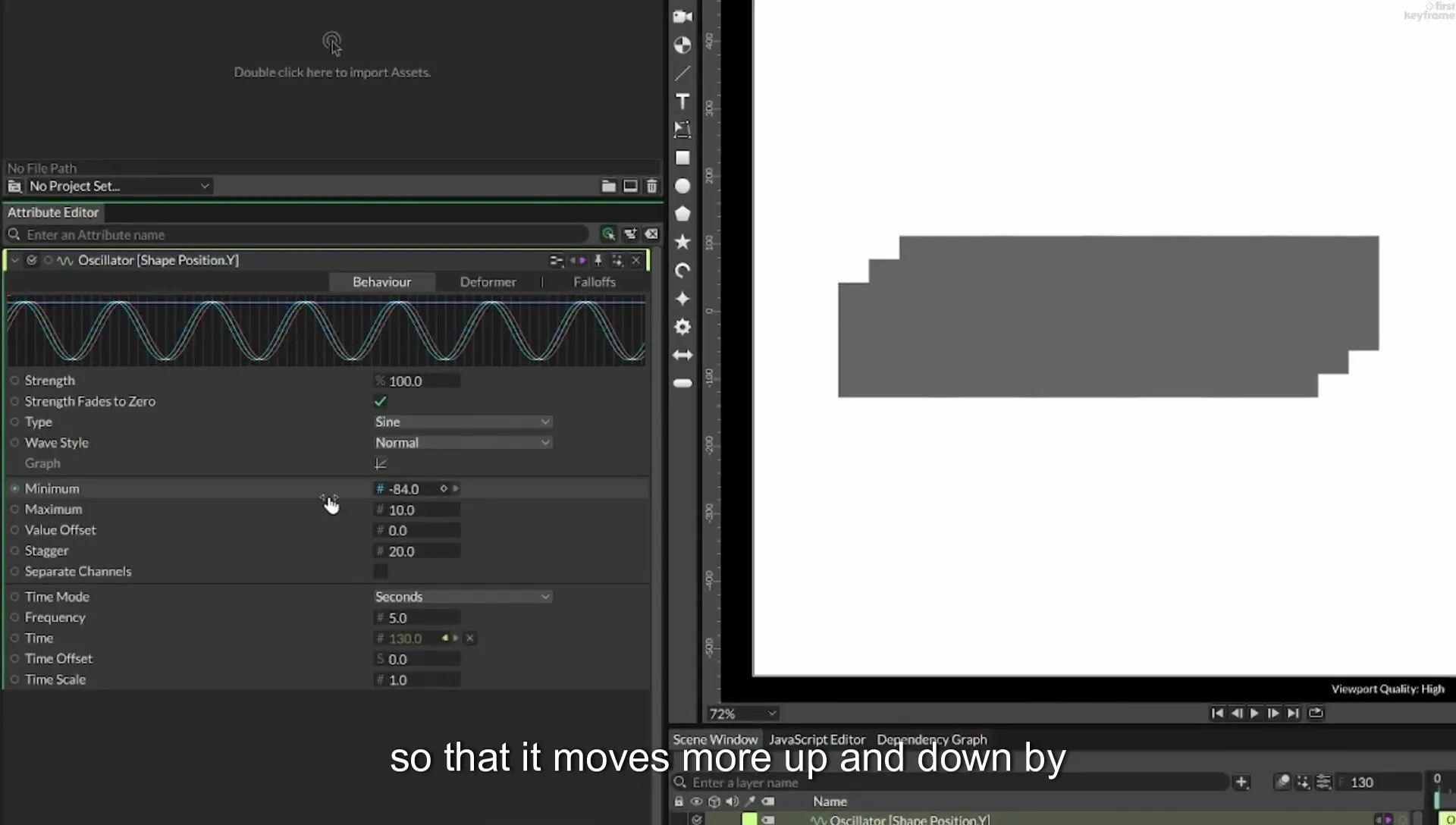Select the Edit Shape points tool
Image resolution: width=1456 pixels, height=825 pixels.
[682, 130]
